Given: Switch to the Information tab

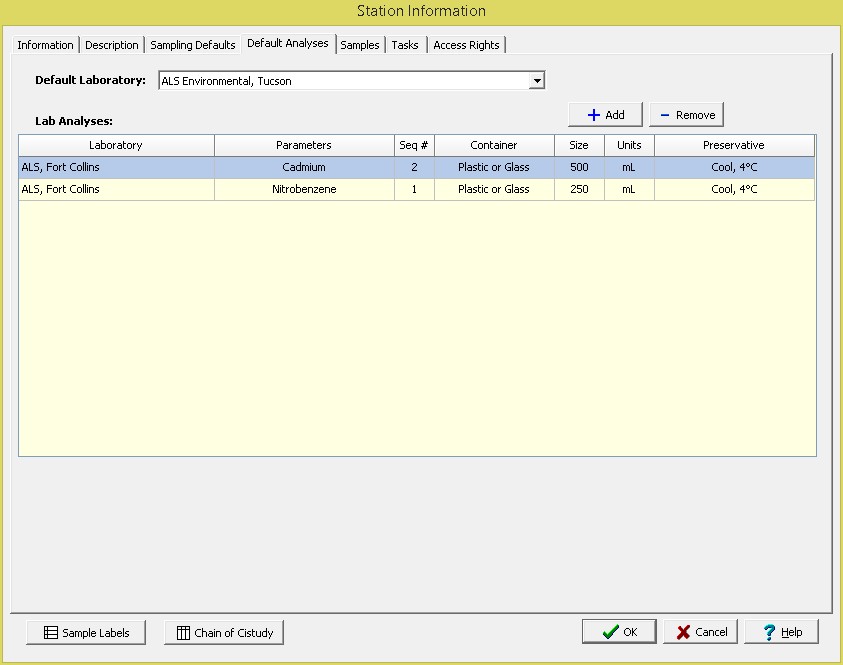Looking at the screenshot, I should (x=45, y=45).
